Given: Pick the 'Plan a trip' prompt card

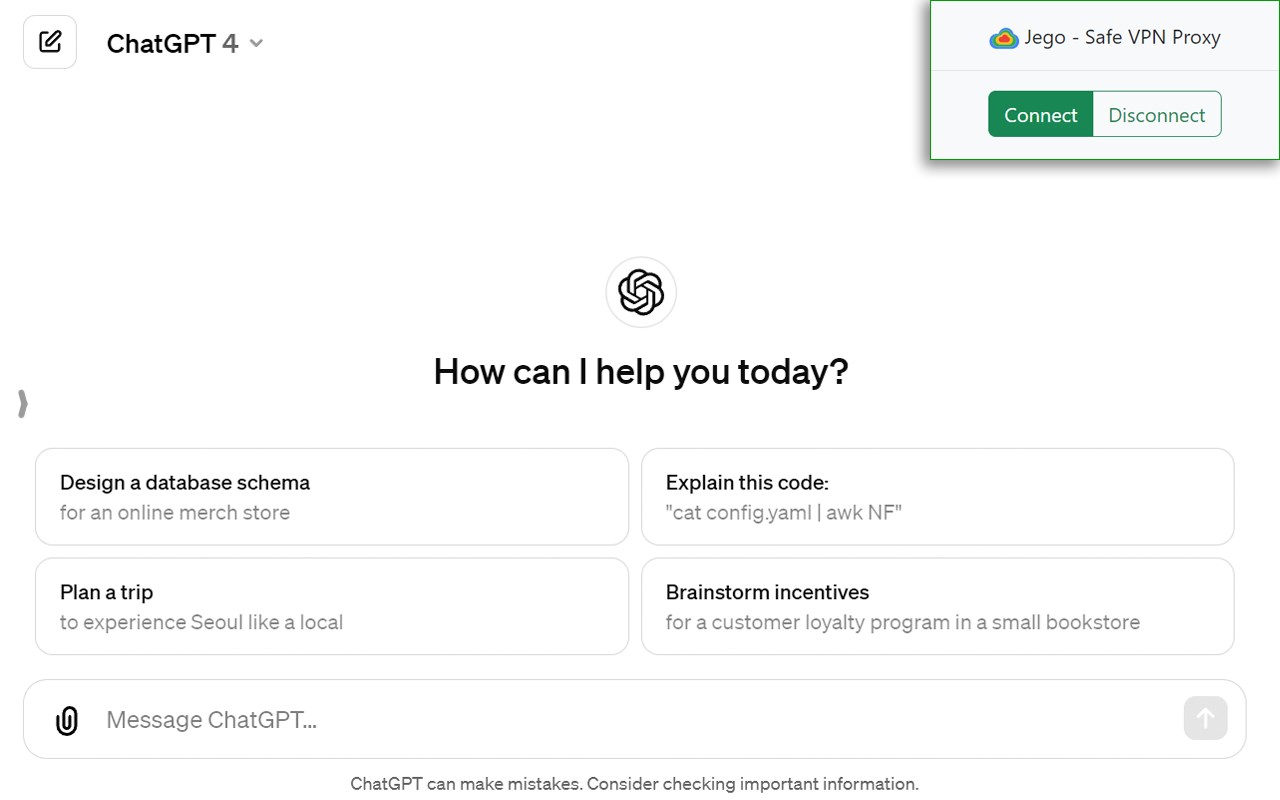Looking at the screenshot, I should coord(332,607).
